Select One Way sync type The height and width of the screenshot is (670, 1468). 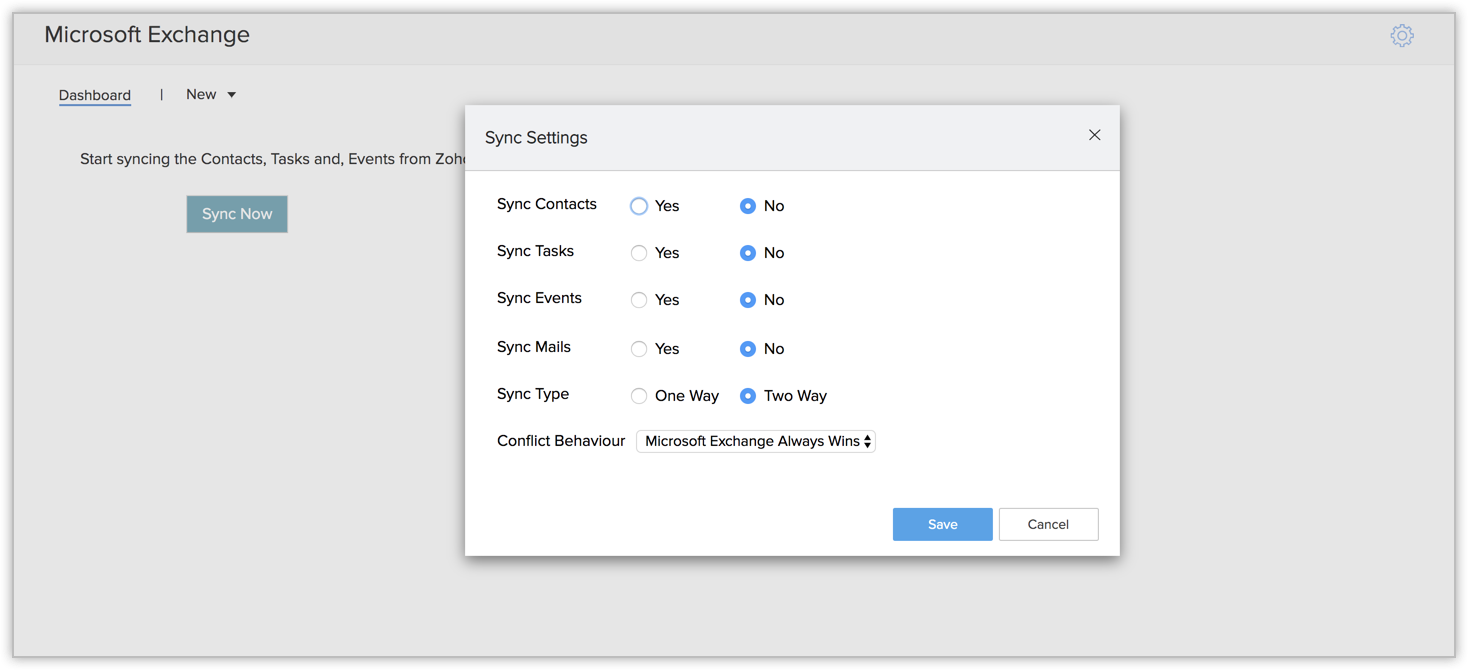click(639, 396)
